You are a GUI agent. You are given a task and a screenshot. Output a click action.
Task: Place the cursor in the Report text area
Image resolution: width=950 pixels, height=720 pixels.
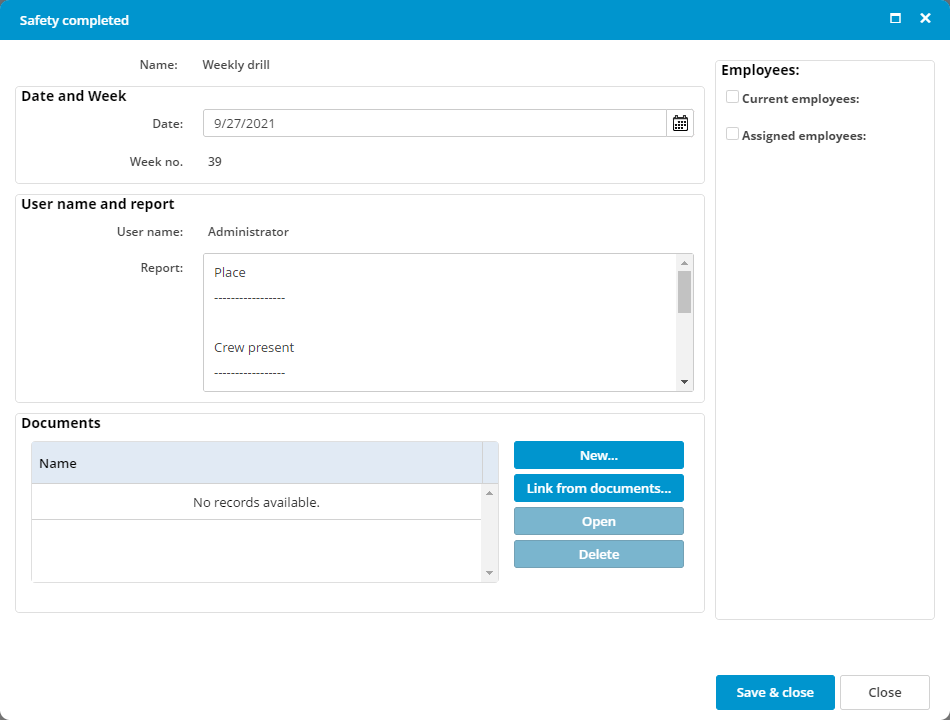(440, 322)
